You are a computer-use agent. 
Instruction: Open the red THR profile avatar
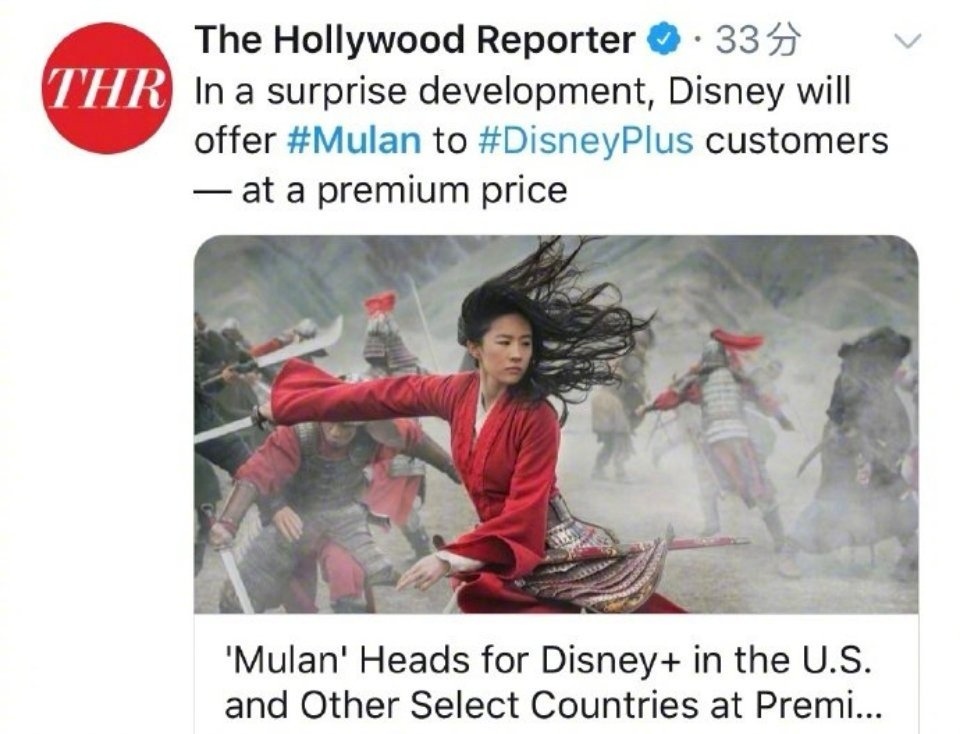107,88
